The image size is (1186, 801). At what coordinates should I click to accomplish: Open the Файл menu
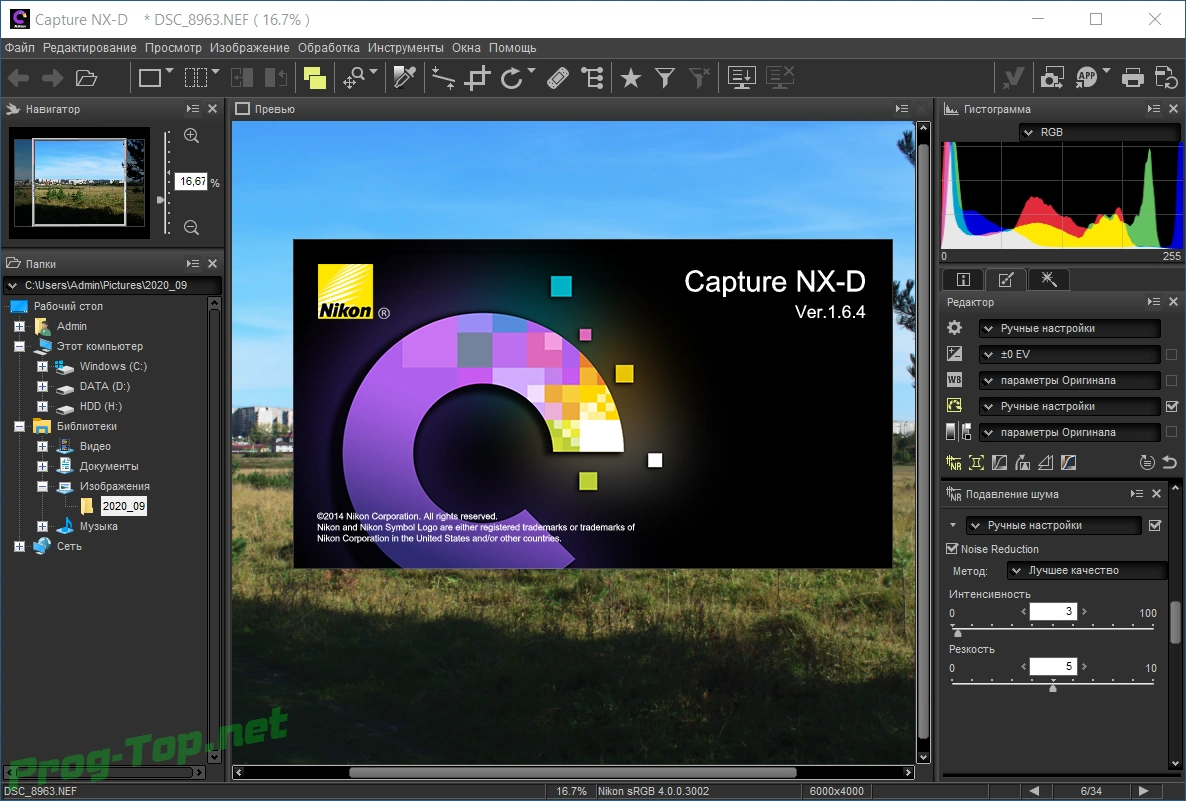coord(20,48)
